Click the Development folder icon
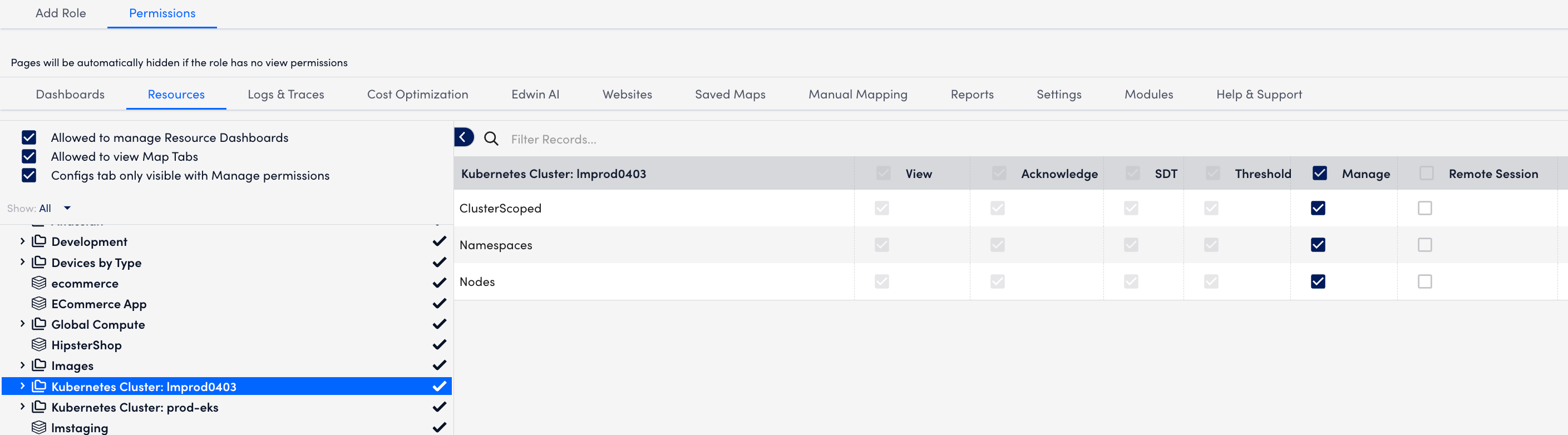The height and width of the screenshot is (435, 1568). point(39,241)
